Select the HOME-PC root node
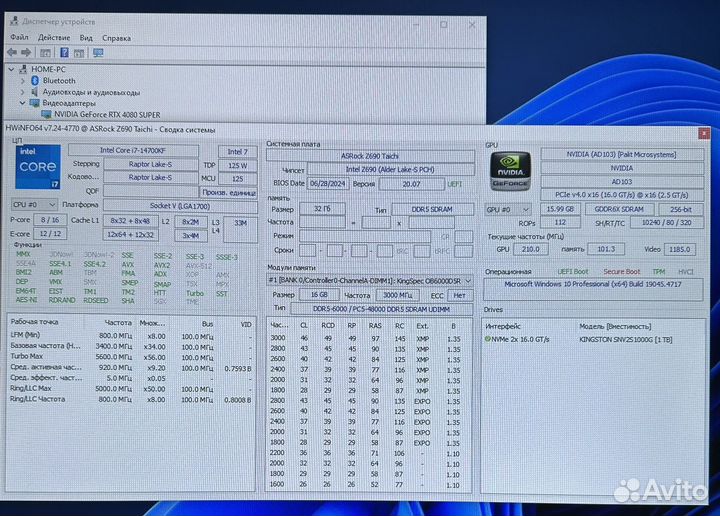This screenshot has width=720, height=516. coord(49,69)
